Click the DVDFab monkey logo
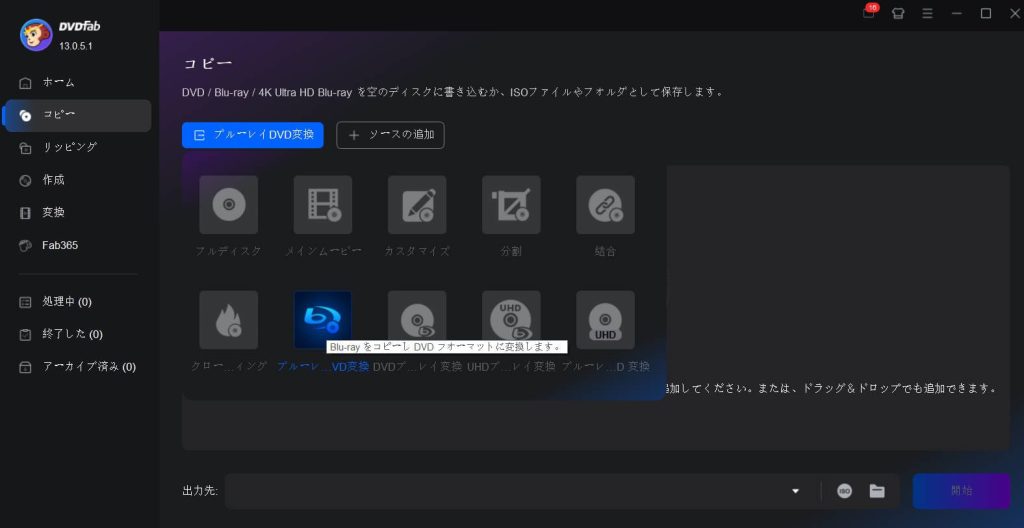1024x528 pixels. tap(37, 35)
